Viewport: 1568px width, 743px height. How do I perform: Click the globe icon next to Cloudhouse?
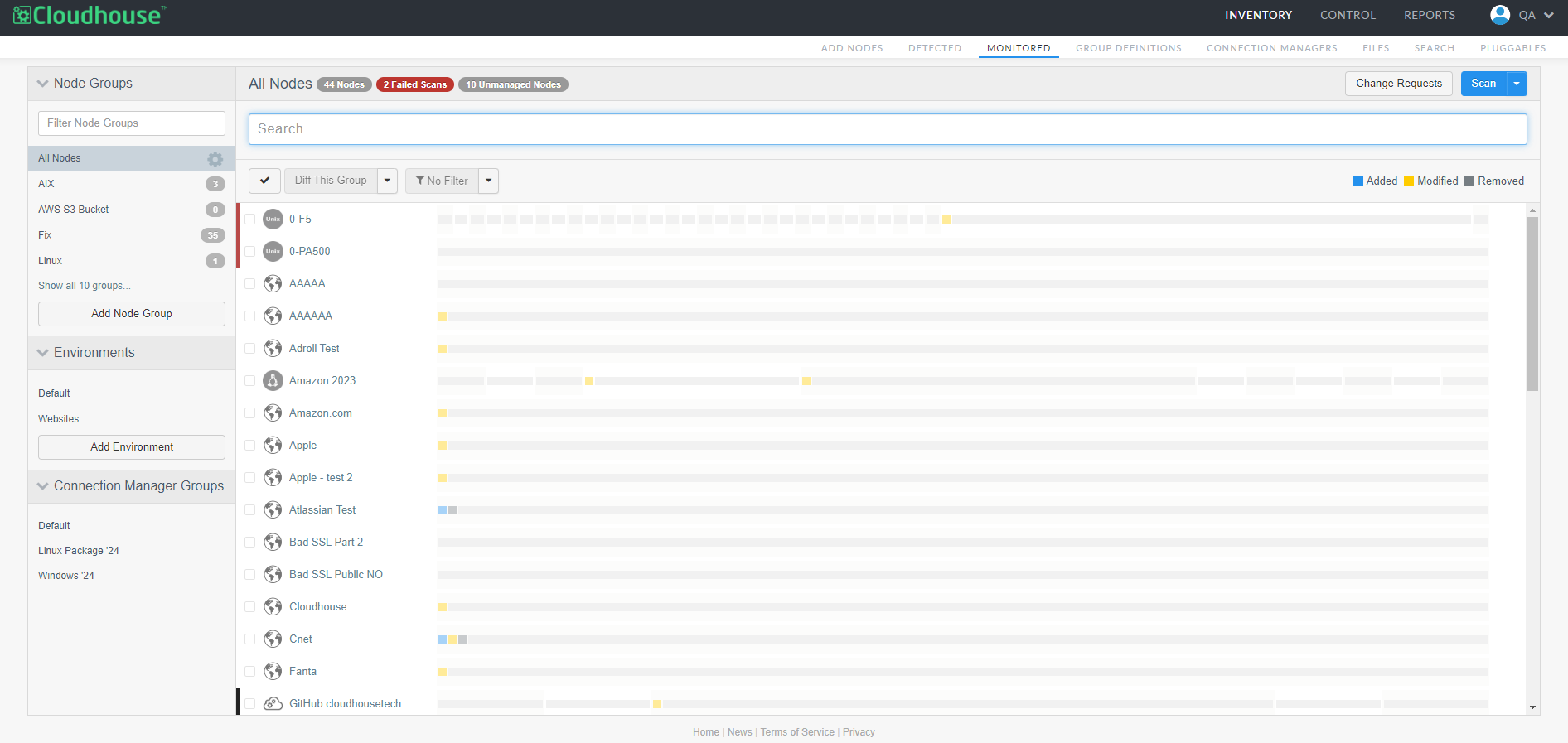(x=273, y=607)
